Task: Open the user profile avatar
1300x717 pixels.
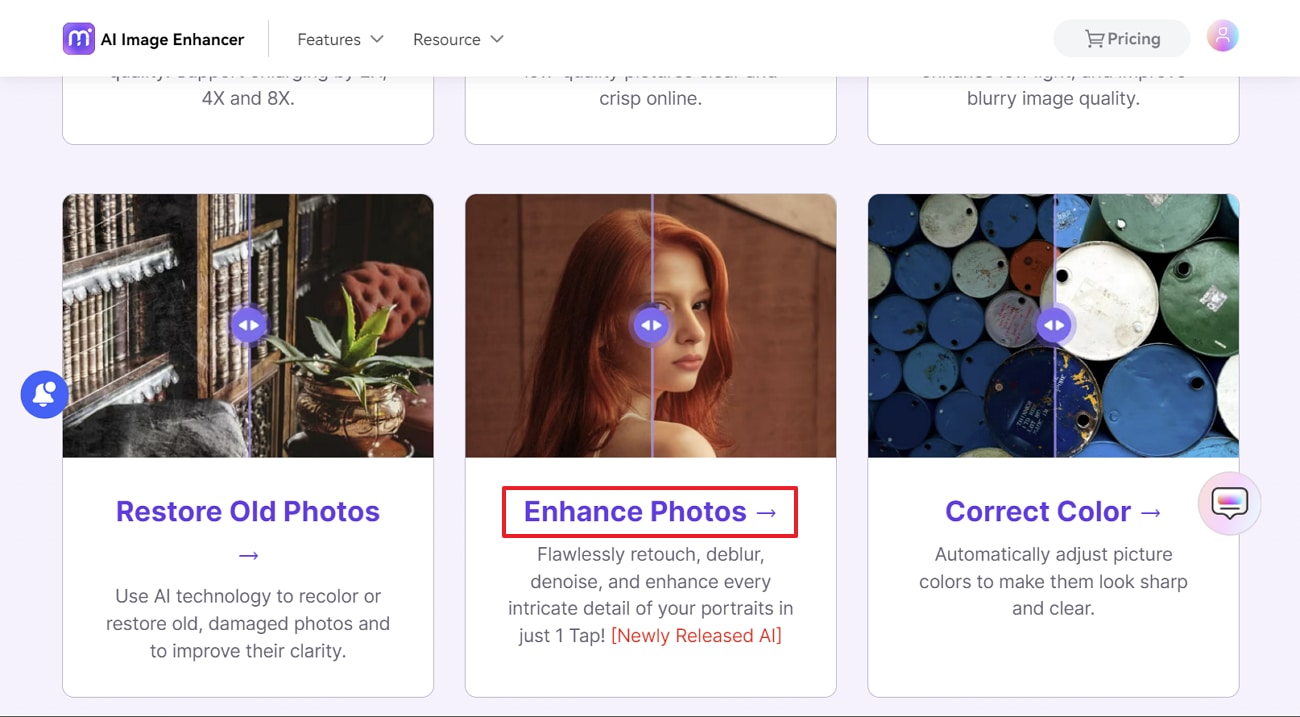Action: point(1222,37)
